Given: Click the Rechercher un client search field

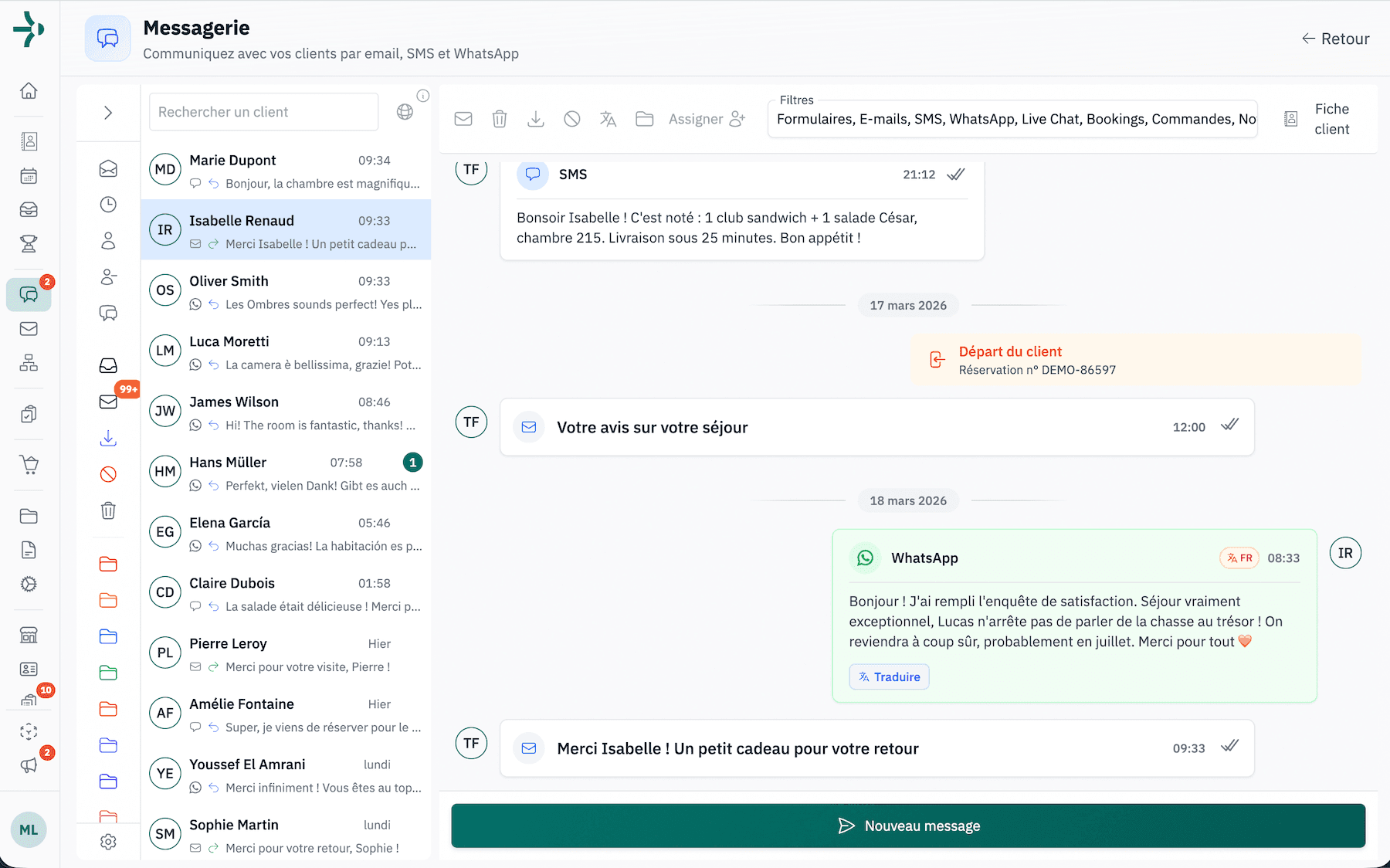Looking at the screenshot, I should (263, 112).
